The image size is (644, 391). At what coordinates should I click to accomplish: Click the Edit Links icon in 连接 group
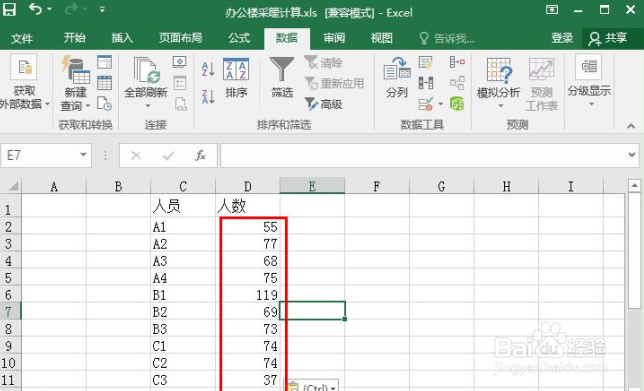[x=180, y=104]
